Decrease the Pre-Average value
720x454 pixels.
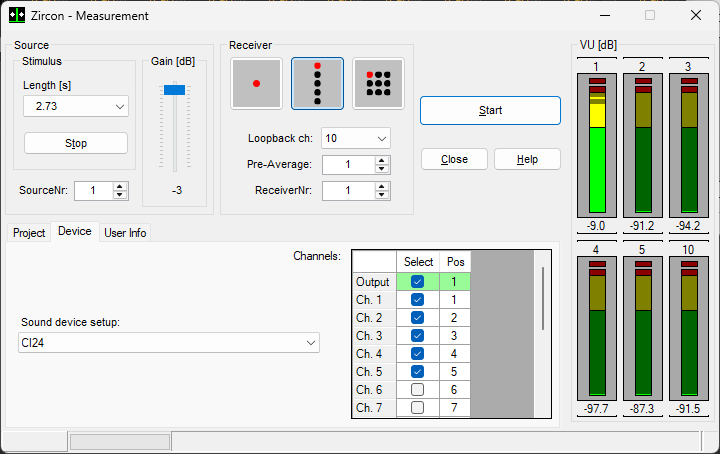[382, 168]
